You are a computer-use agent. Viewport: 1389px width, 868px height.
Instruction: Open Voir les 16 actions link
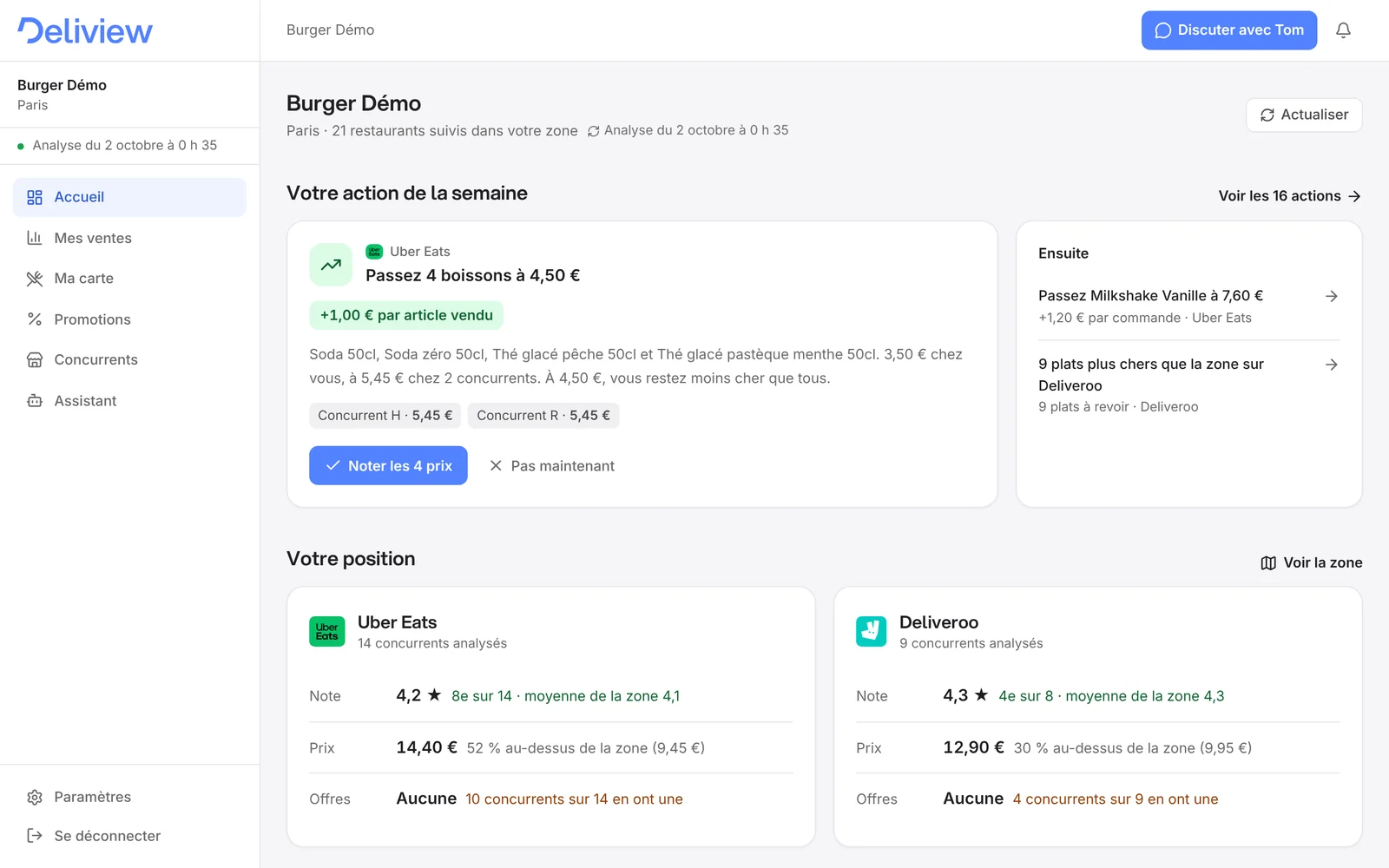(x=1289, y=196)
